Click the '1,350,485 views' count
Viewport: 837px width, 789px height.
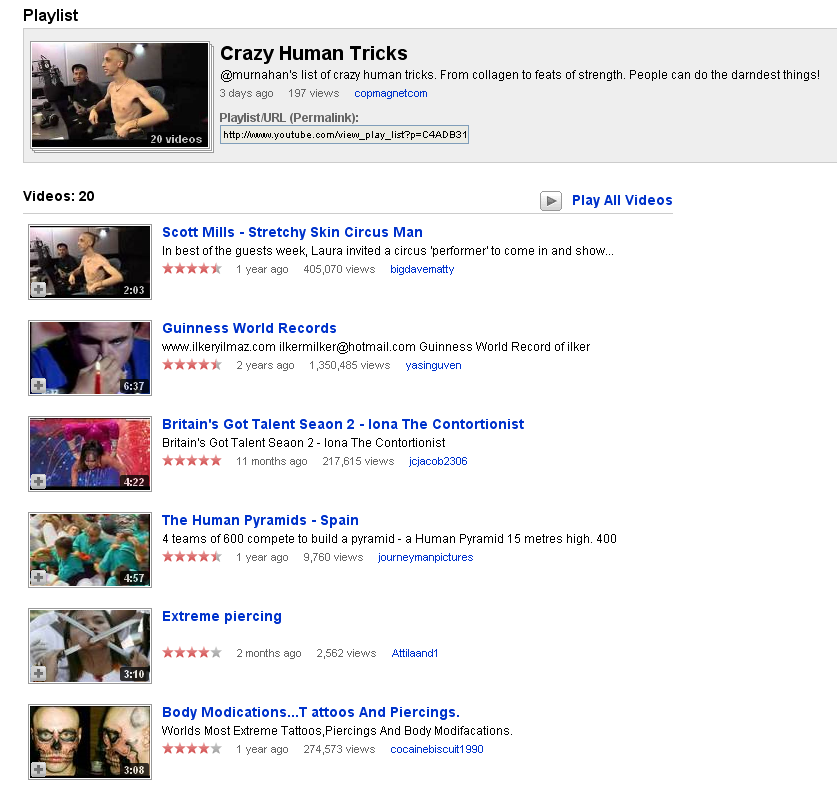(x=350, y=365)
